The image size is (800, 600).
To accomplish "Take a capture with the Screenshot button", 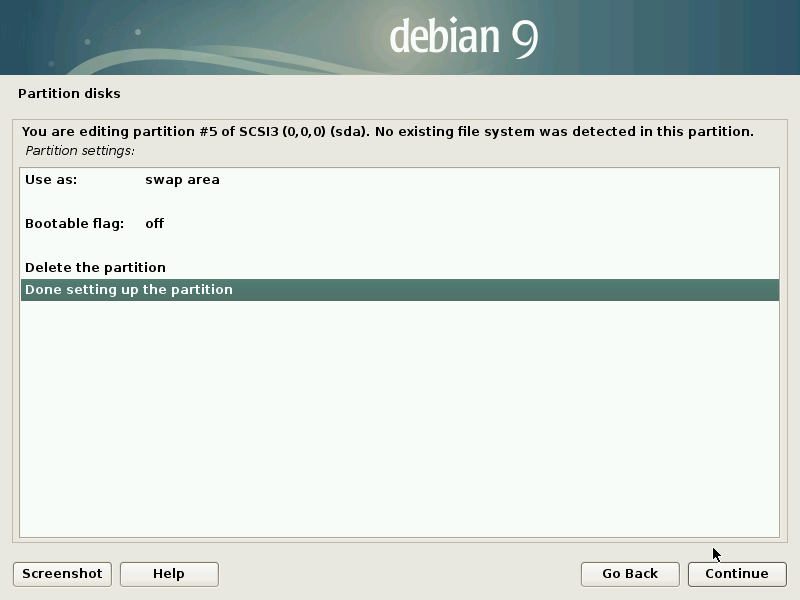I will coord(62,573).
